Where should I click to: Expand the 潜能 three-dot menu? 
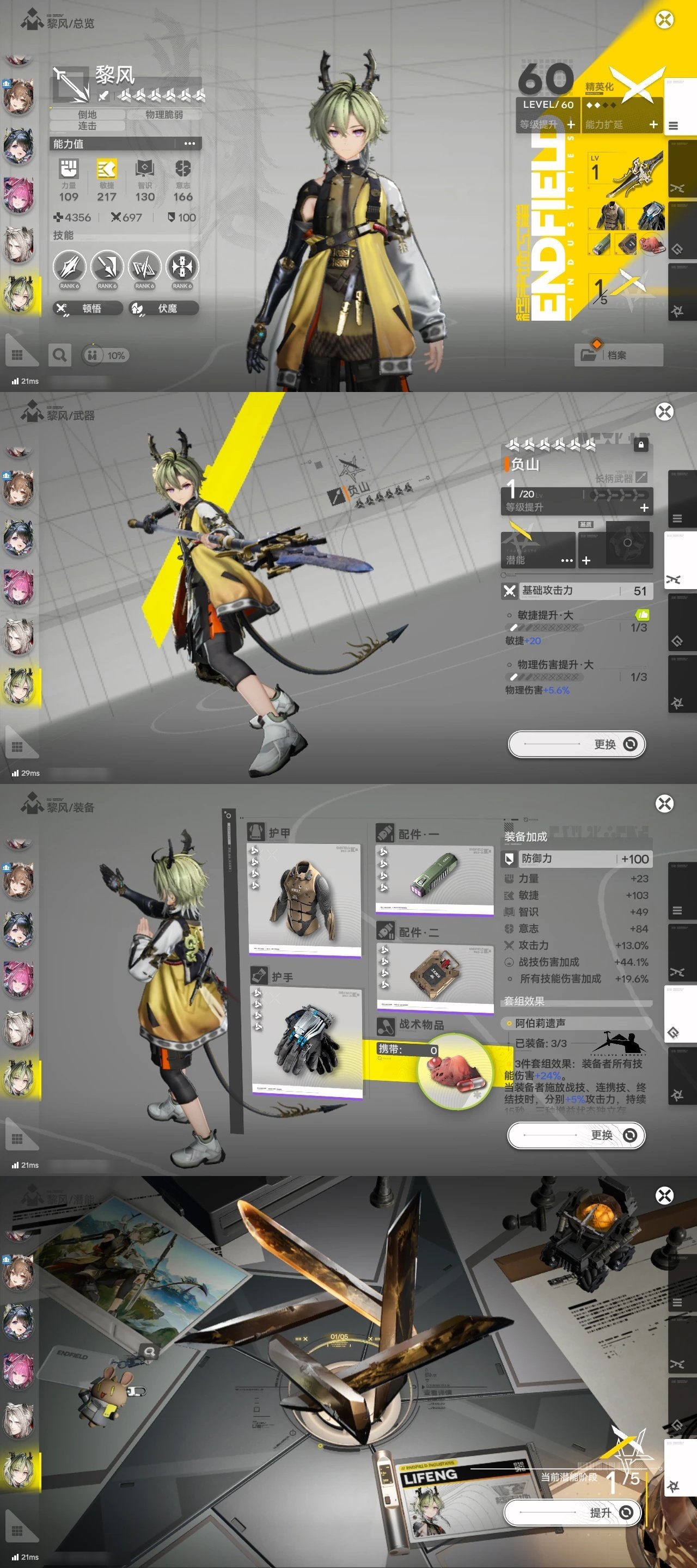566,560
